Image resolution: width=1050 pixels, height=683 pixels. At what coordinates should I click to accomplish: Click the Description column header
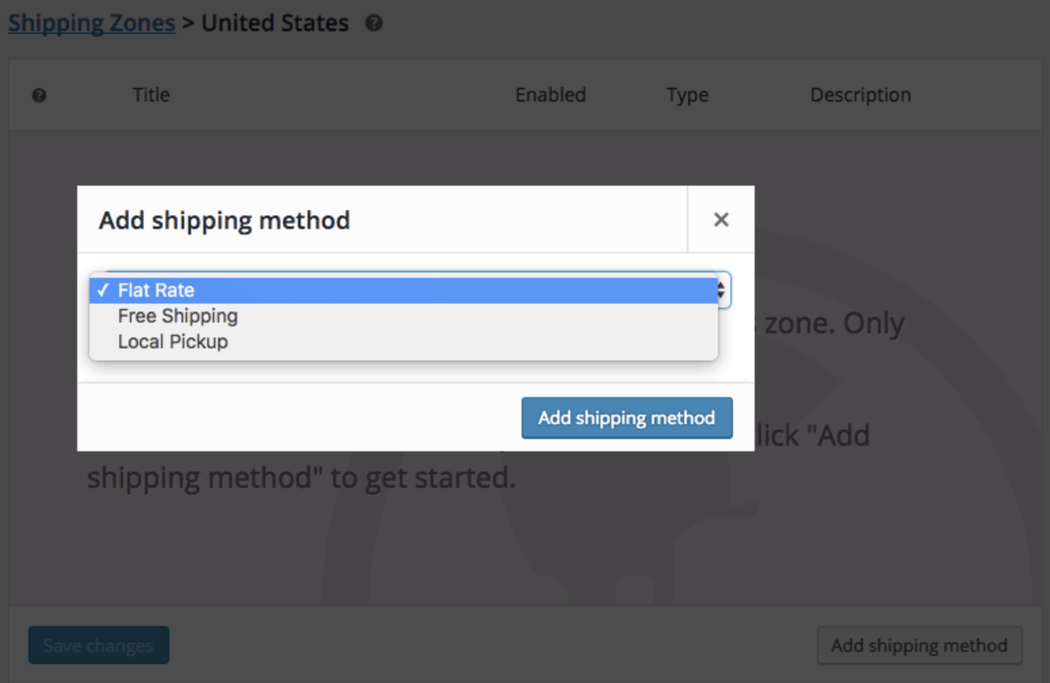click(x=860, y=95)
